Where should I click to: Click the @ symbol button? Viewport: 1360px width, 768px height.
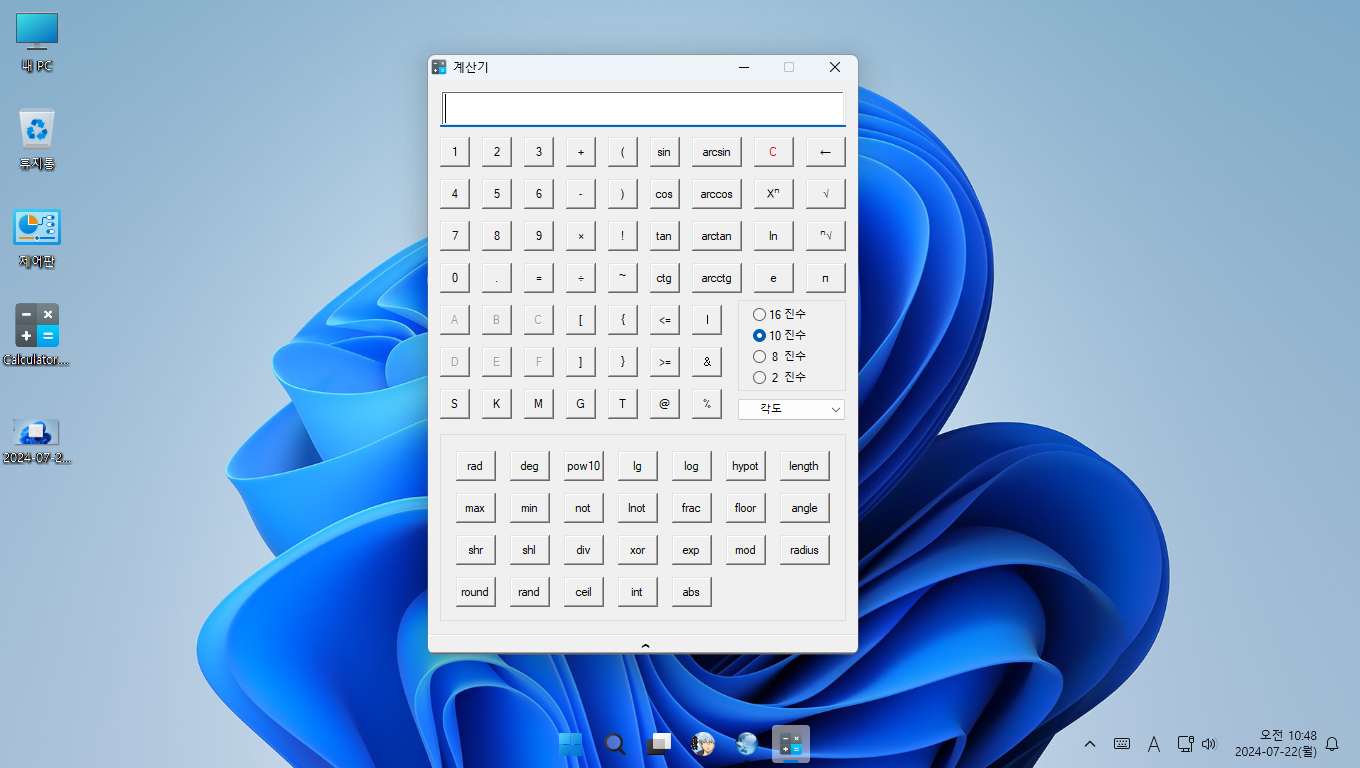(664, 404)
